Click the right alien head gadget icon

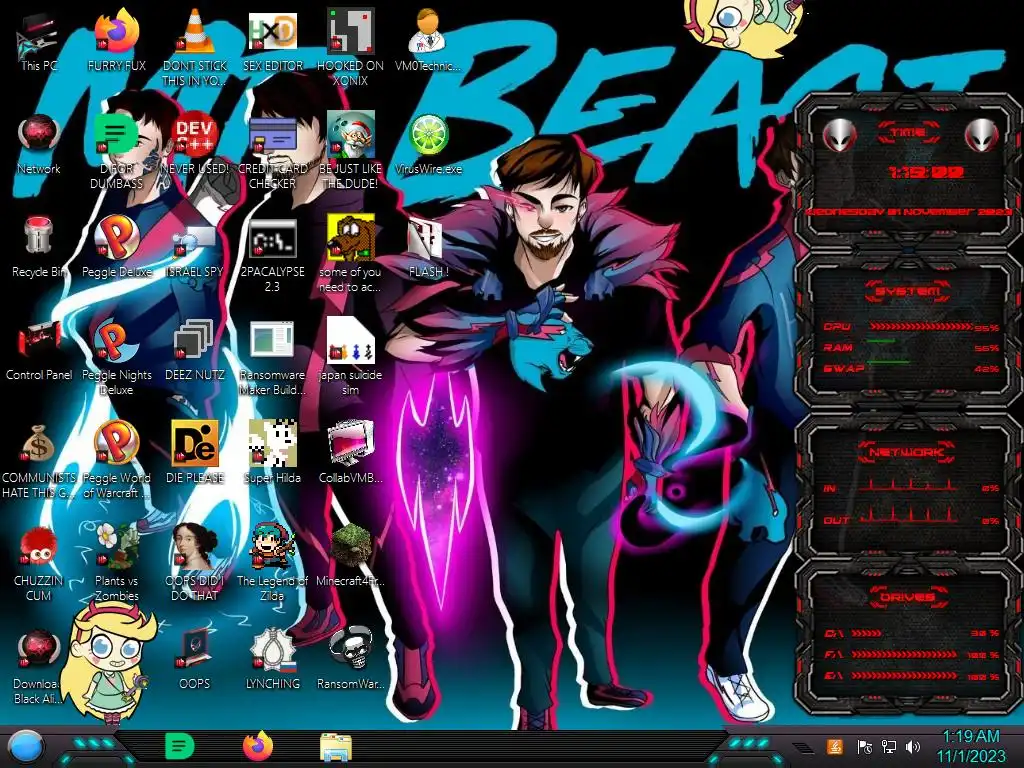(x=982, y=135)
